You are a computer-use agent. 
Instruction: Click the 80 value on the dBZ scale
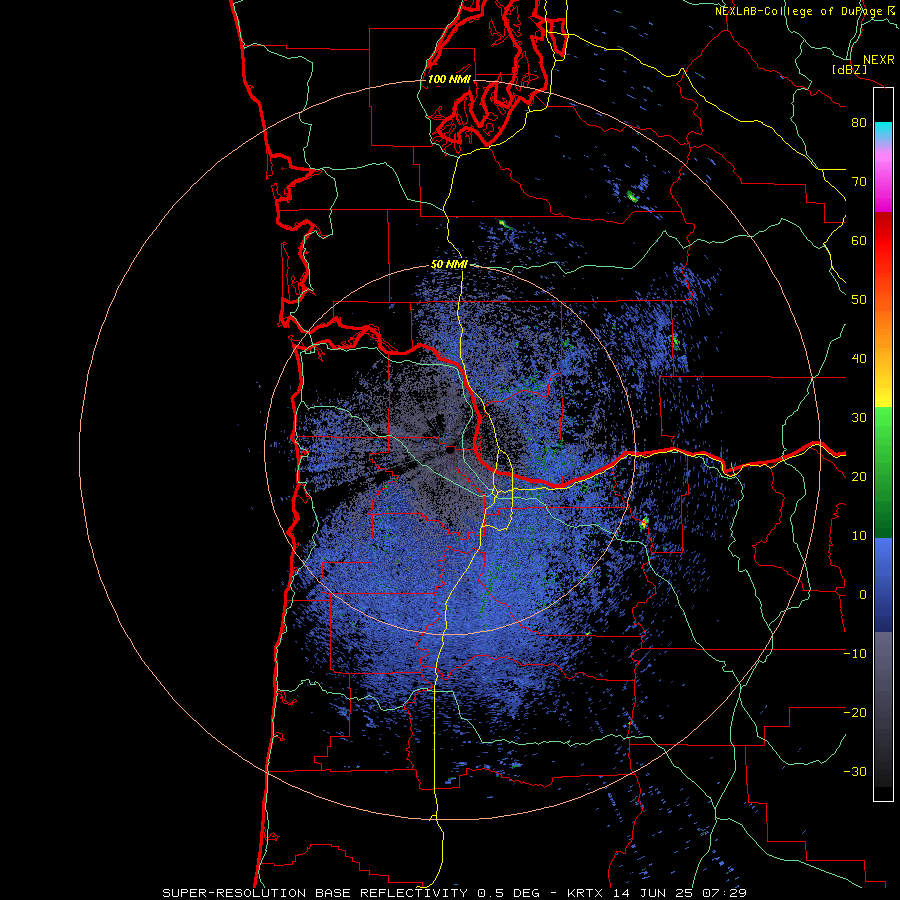pyautogui.click(x=859, y=123)
